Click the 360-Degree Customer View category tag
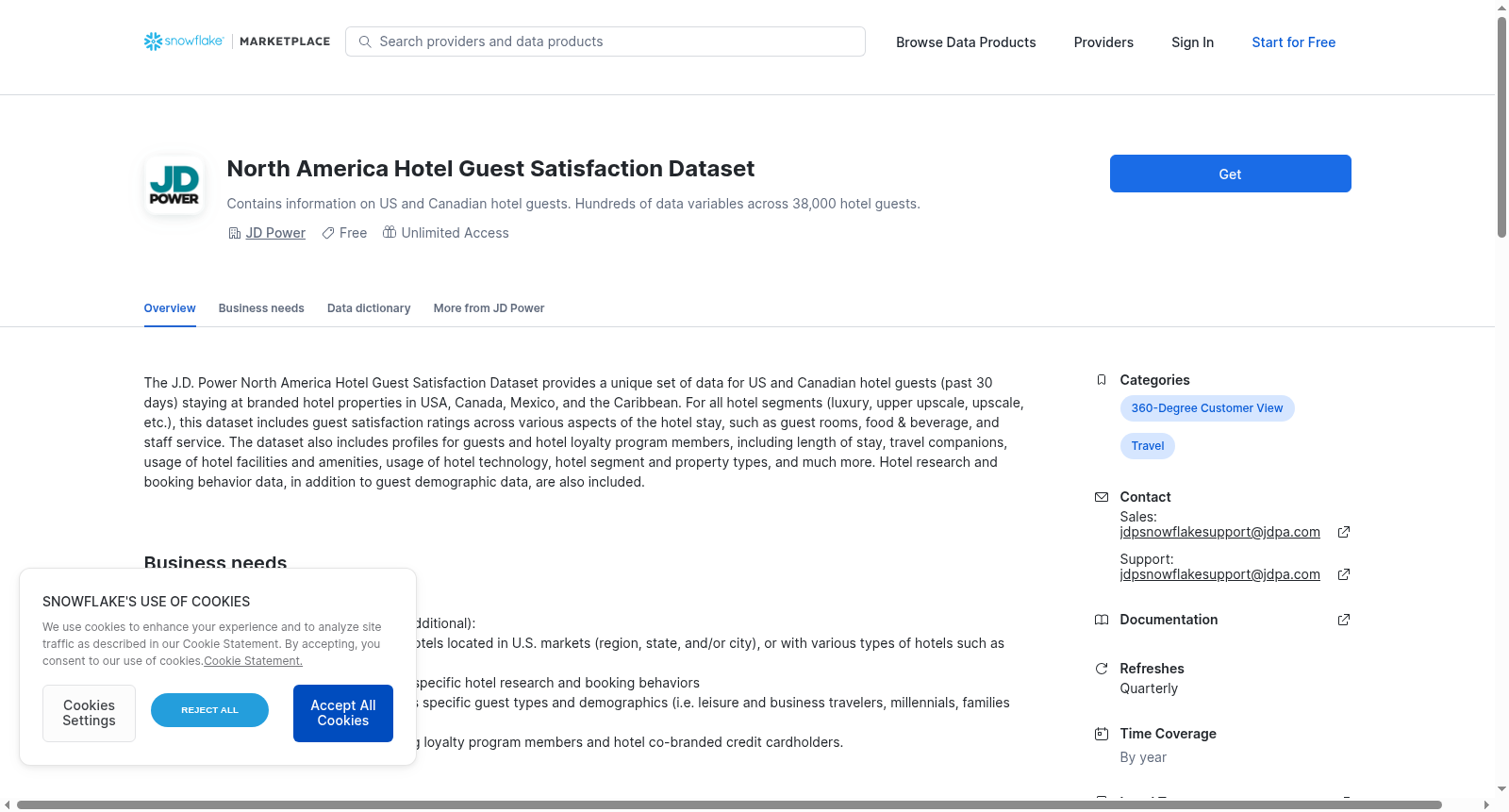 click(1207, 408)
